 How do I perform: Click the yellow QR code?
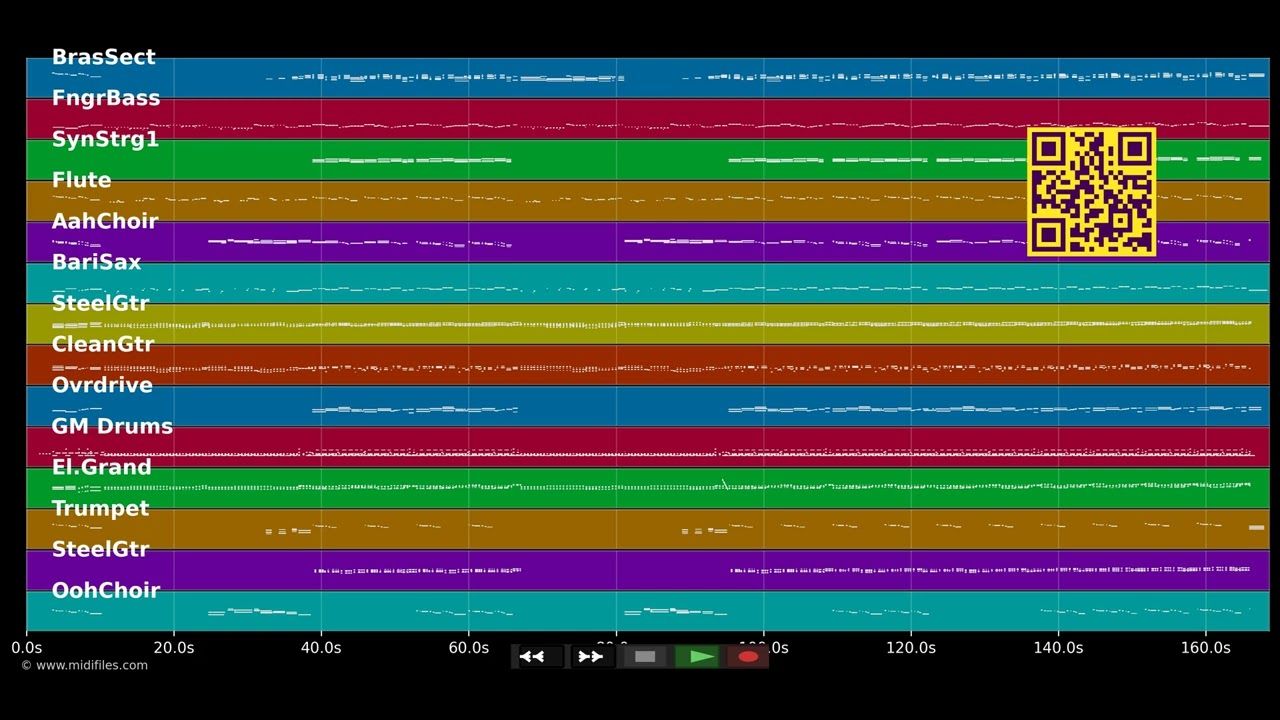[1092, 192]
